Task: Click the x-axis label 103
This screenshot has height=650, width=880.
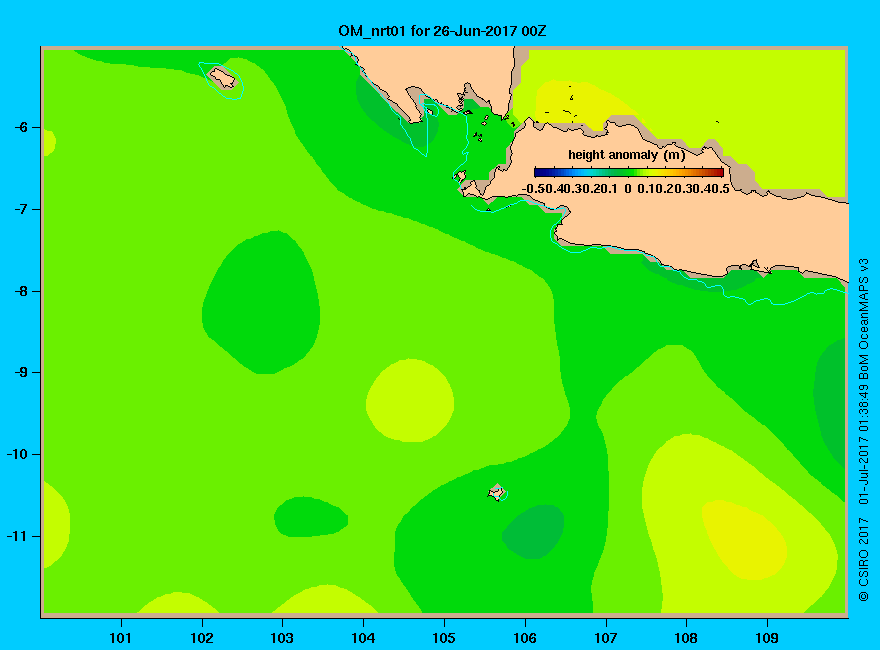Action: pos(282,638)
